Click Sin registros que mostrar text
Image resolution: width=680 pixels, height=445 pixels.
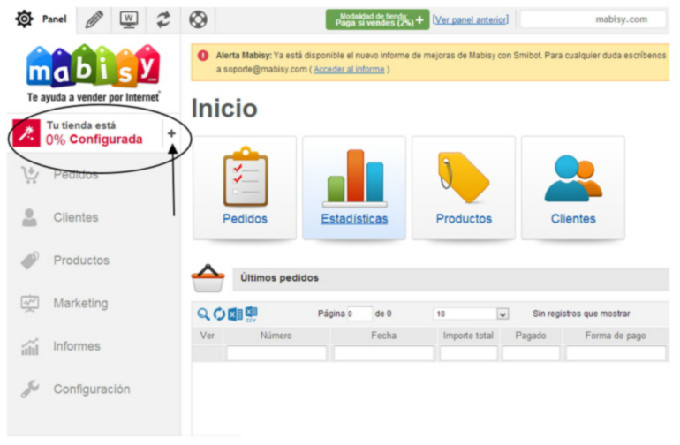click(x=582, y=314)
